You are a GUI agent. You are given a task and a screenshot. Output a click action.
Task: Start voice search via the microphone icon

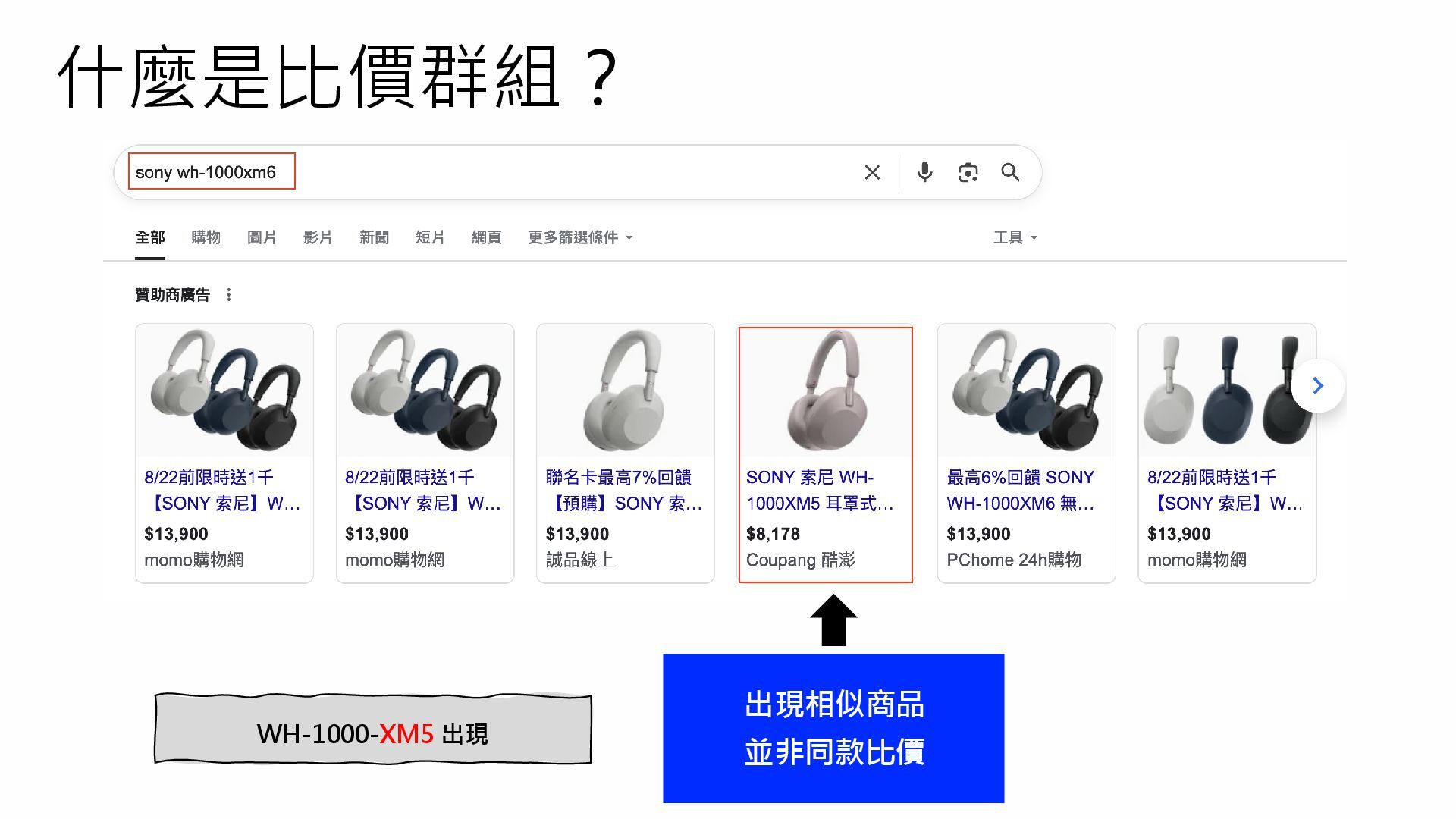pyautogui.click(x=924, y=173)
